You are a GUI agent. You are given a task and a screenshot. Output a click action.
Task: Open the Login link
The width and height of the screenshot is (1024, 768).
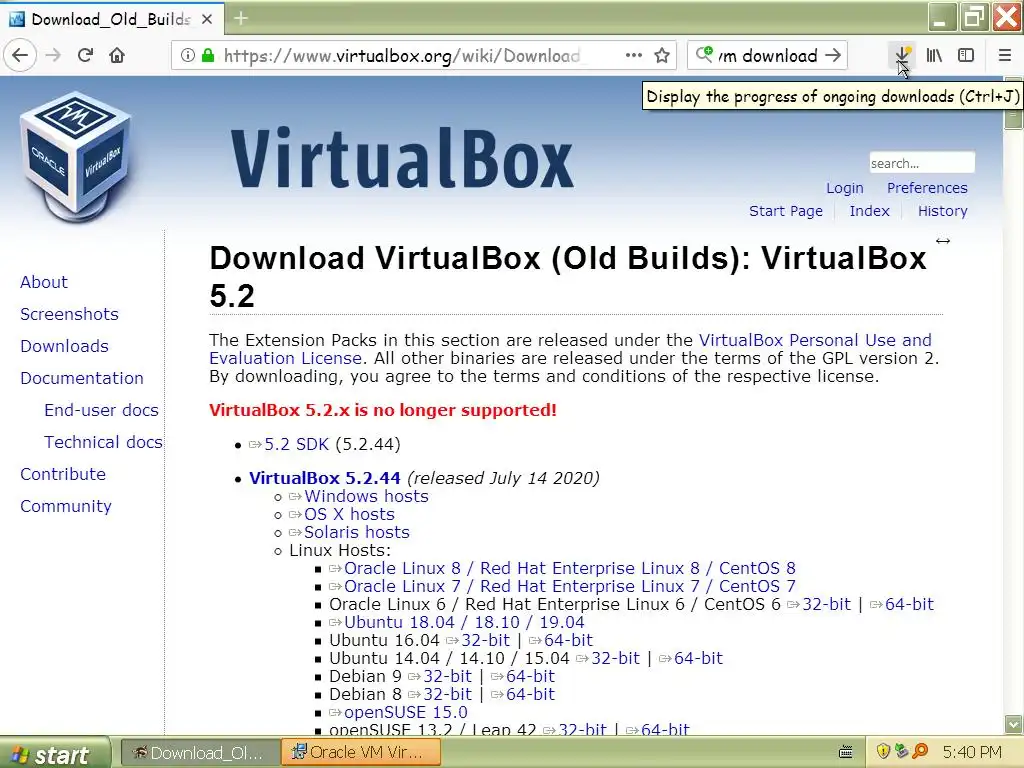point(844,188)
